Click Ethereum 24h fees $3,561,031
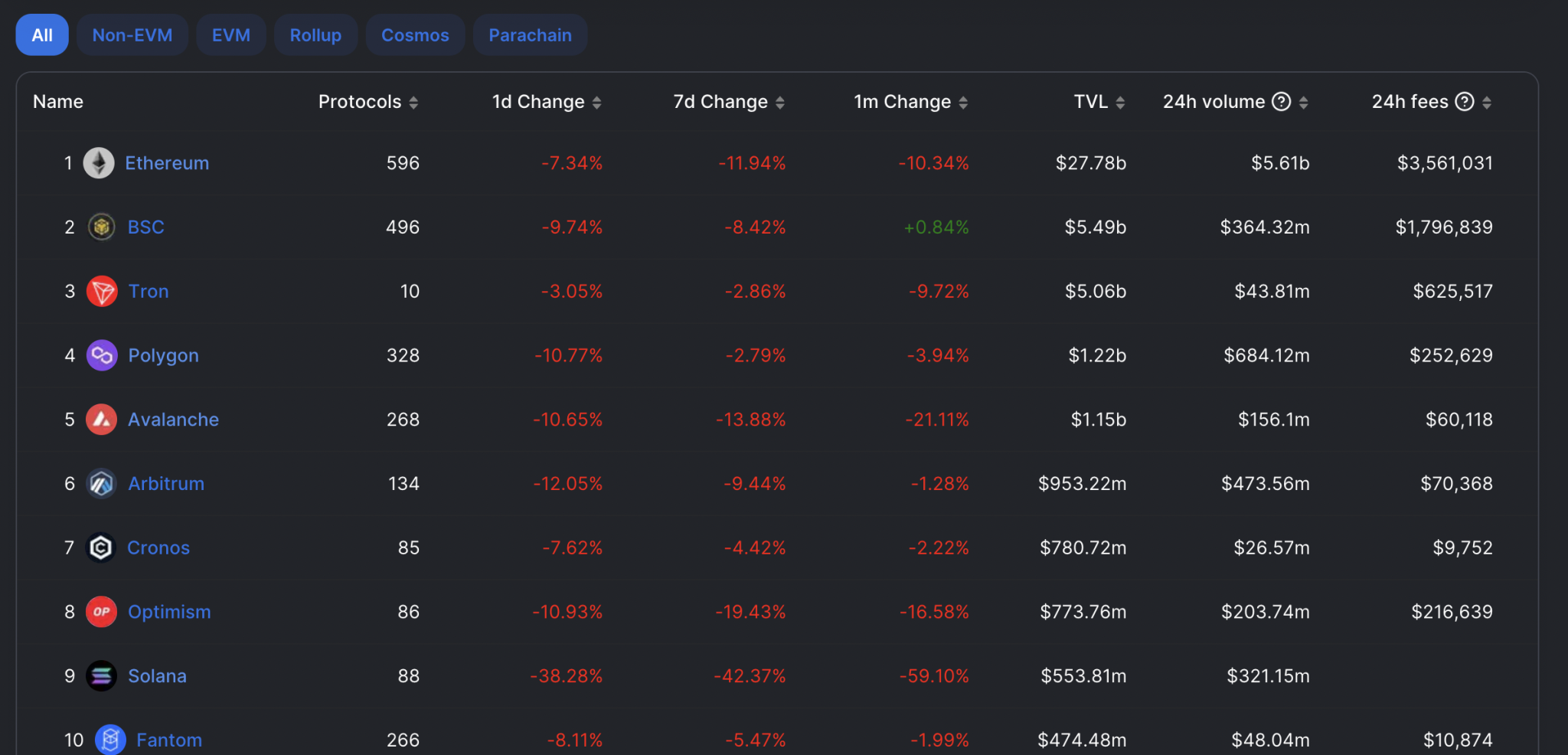 1445,163
